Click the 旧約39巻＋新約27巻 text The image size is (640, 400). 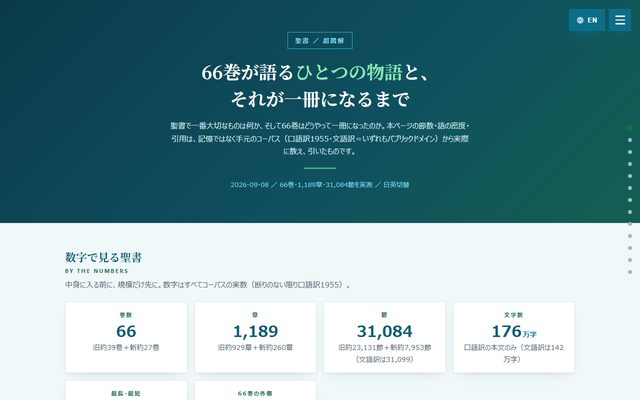tap(126, 348)
